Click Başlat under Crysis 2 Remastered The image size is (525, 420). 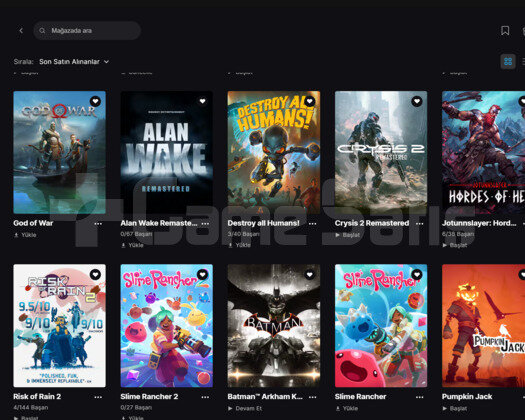pyautogui.click(x=348, y=235)
